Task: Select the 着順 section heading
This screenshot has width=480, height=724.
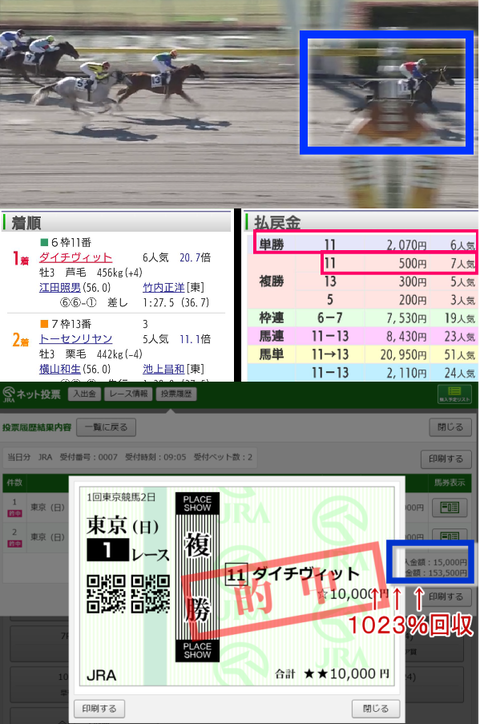Action: [26, 223]
